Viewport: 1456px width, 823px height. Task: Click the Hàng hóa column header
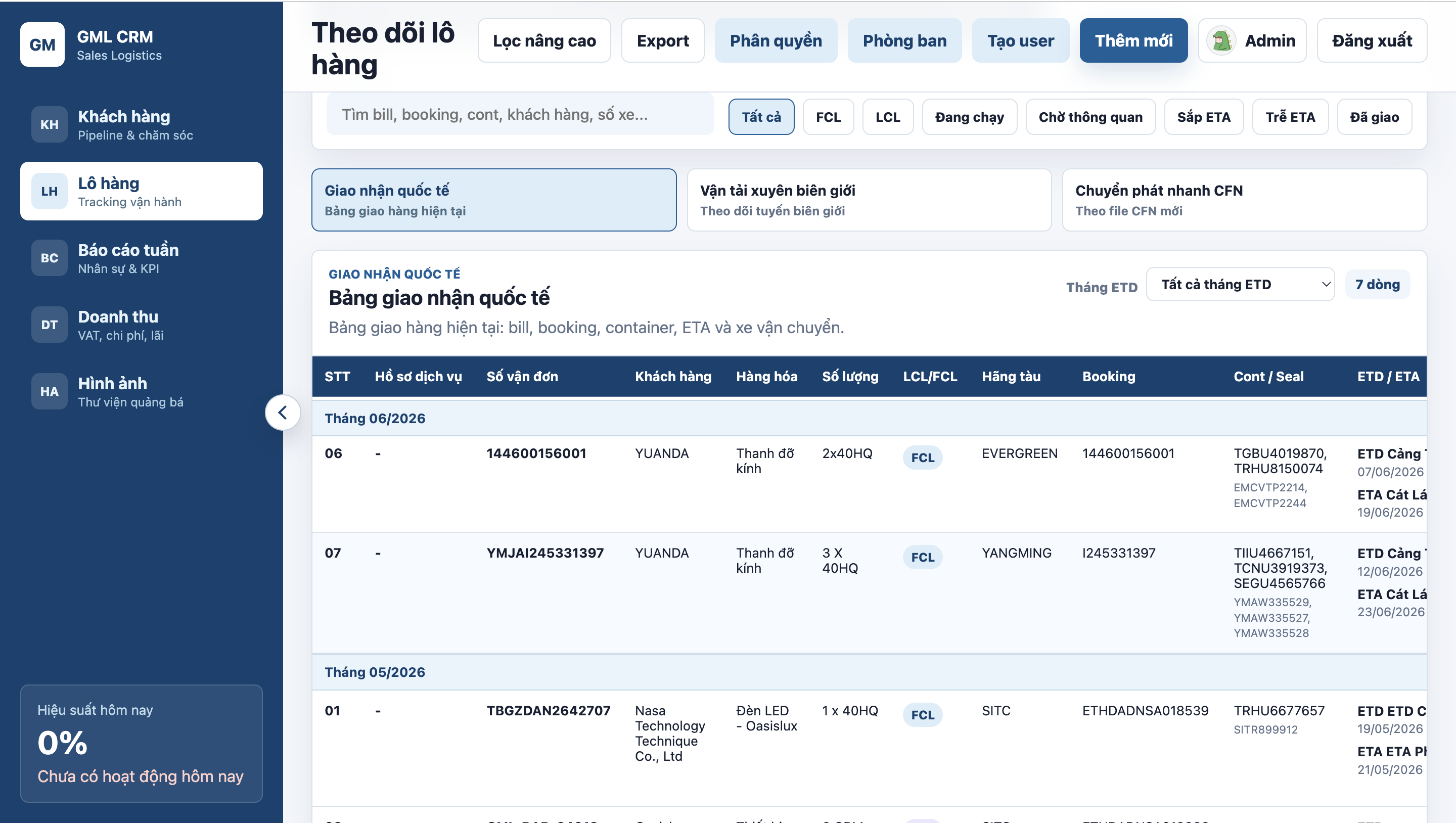(x=766, y=377)
